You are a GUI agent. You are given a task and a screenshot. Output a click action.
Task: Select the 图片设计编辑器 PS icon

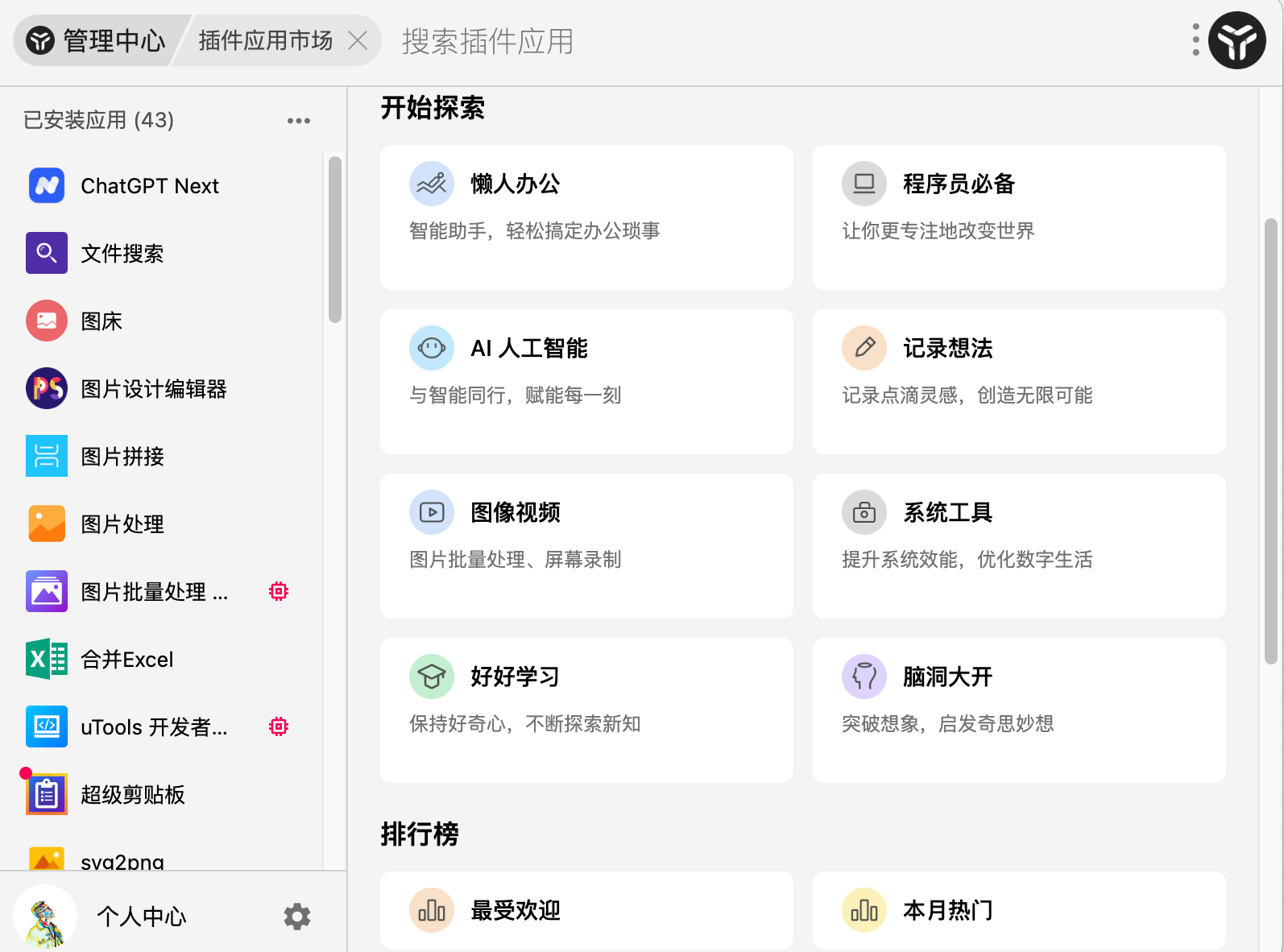click(47, 389)
